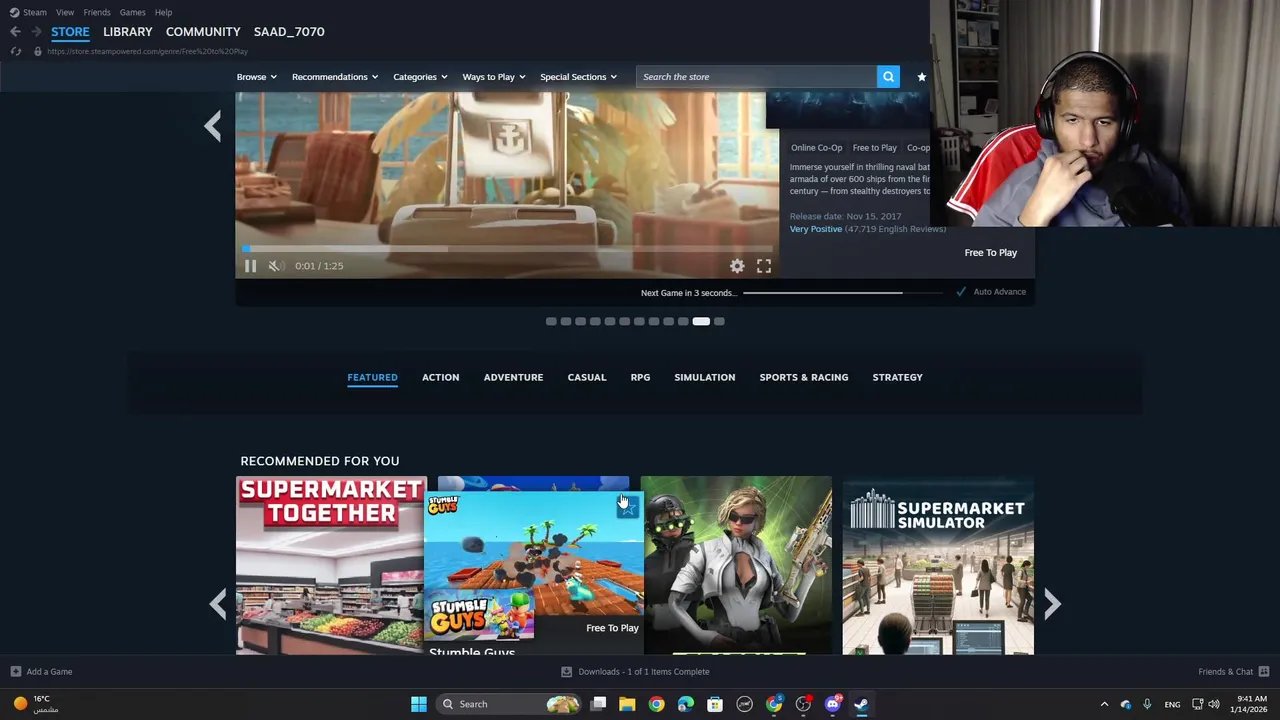Expand the Special Sections dropdown

(578, 77)
